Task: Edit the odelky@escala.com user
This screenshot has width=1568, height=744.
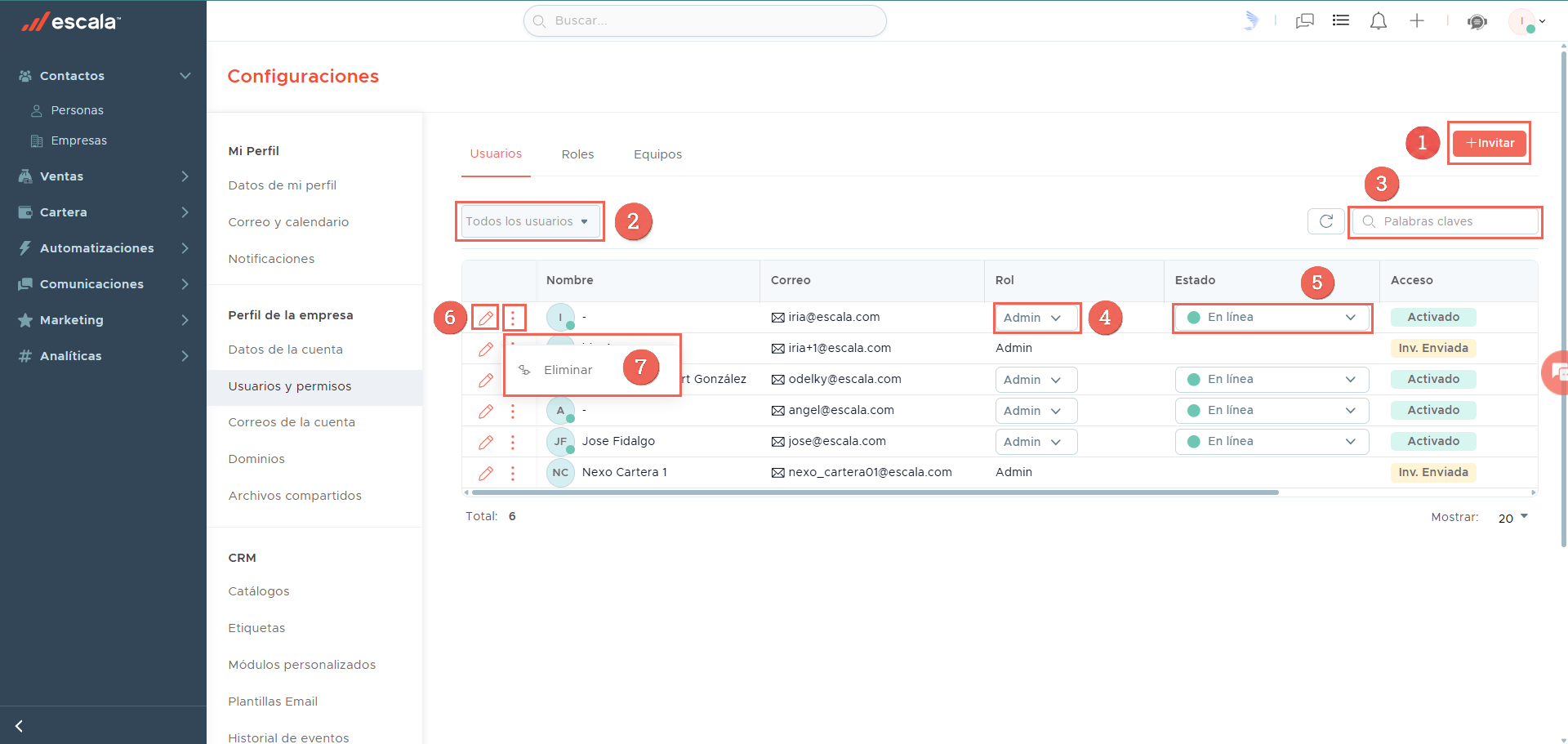Action: click(x=486, y=380)
